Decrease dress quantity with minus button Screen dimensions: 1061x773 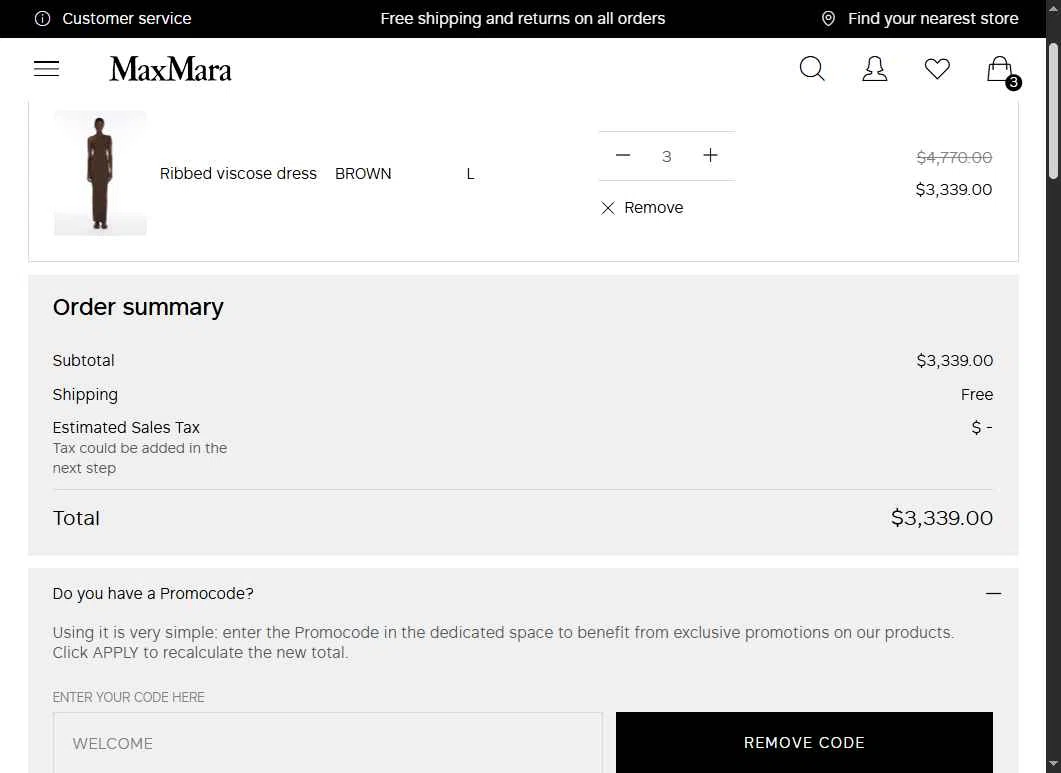coord(623,156)
